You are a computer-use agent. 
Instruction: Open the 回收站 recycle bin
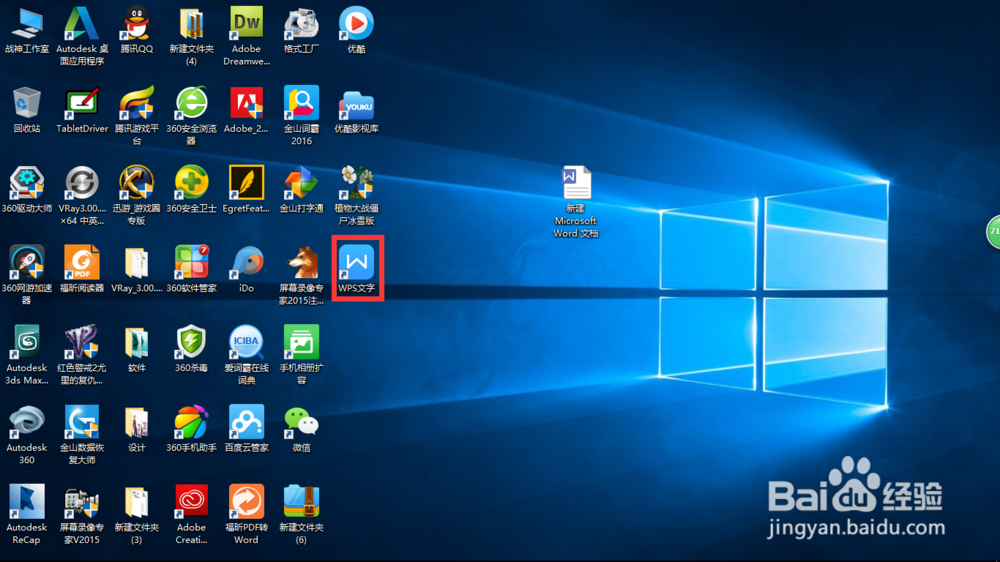pos(27,104)
